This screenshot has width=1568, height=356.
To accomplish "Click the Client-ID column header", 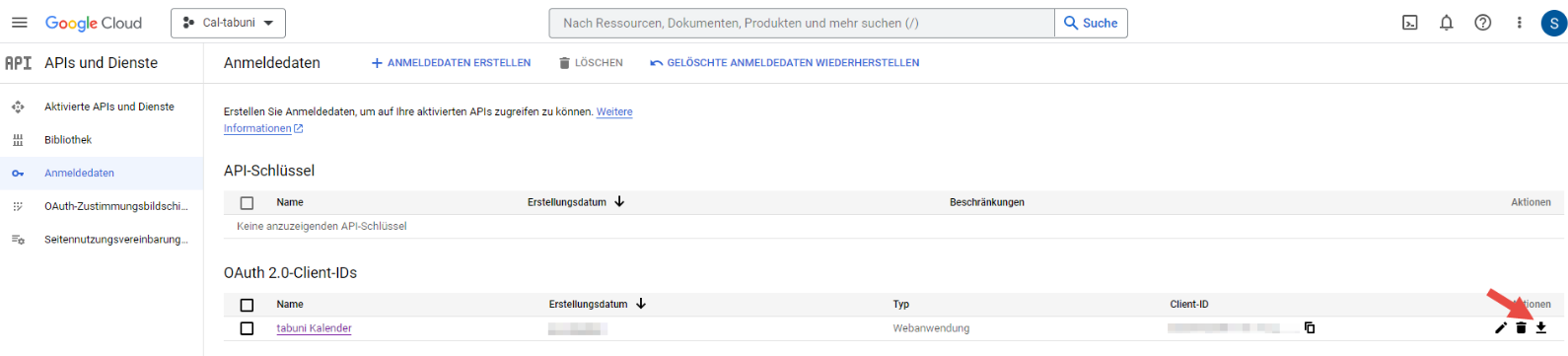I will point(1189,305).
